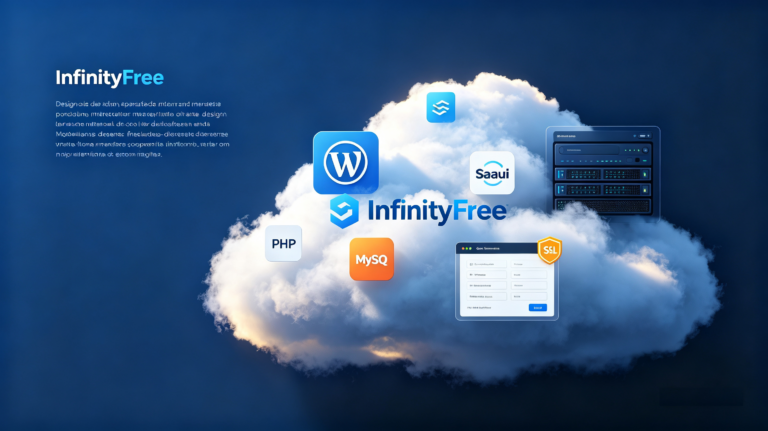Click the first input field in the form window
The width and height of the screenshot is (768, 431).
tap(487, 264)
